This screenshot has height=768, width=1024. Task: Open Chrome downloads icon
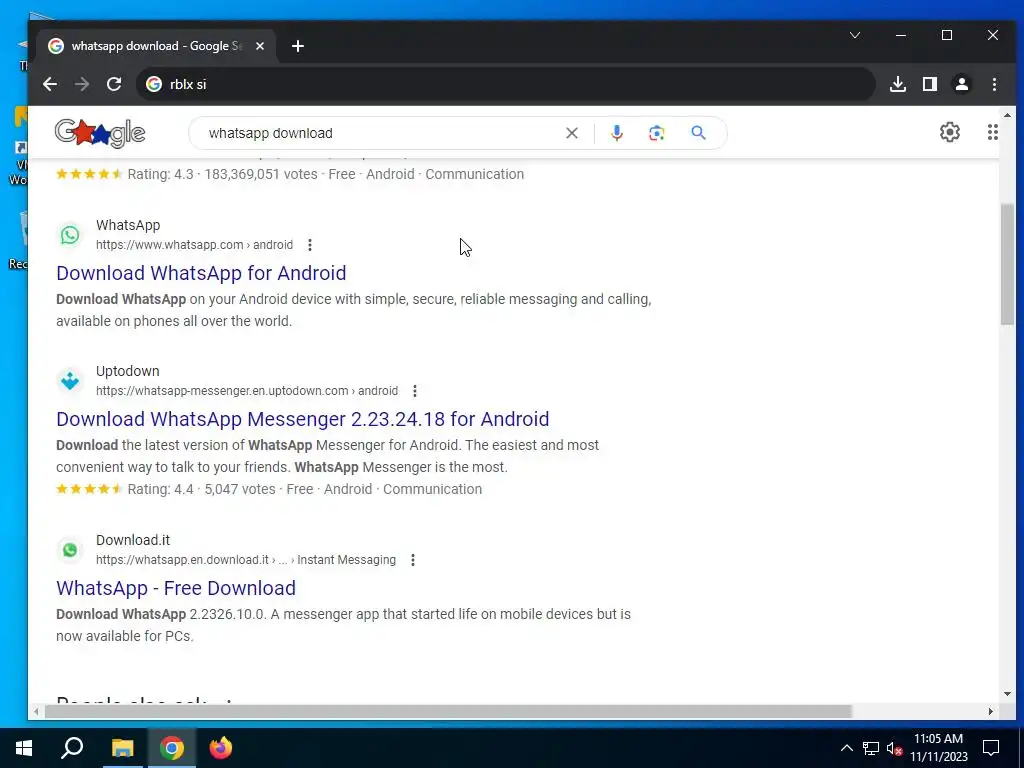[898, 84]
